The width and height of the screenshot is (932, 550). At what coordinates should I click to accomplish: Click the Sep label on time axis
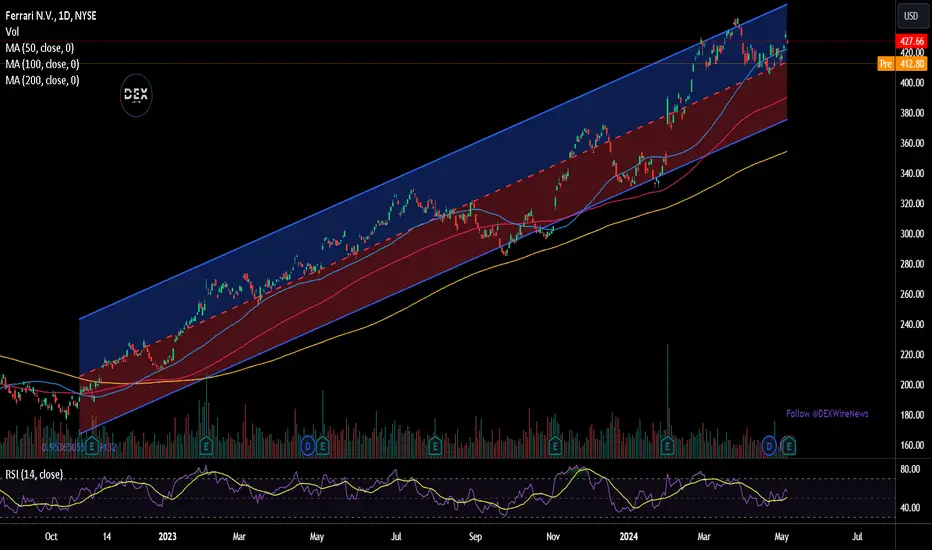point(475,536)
